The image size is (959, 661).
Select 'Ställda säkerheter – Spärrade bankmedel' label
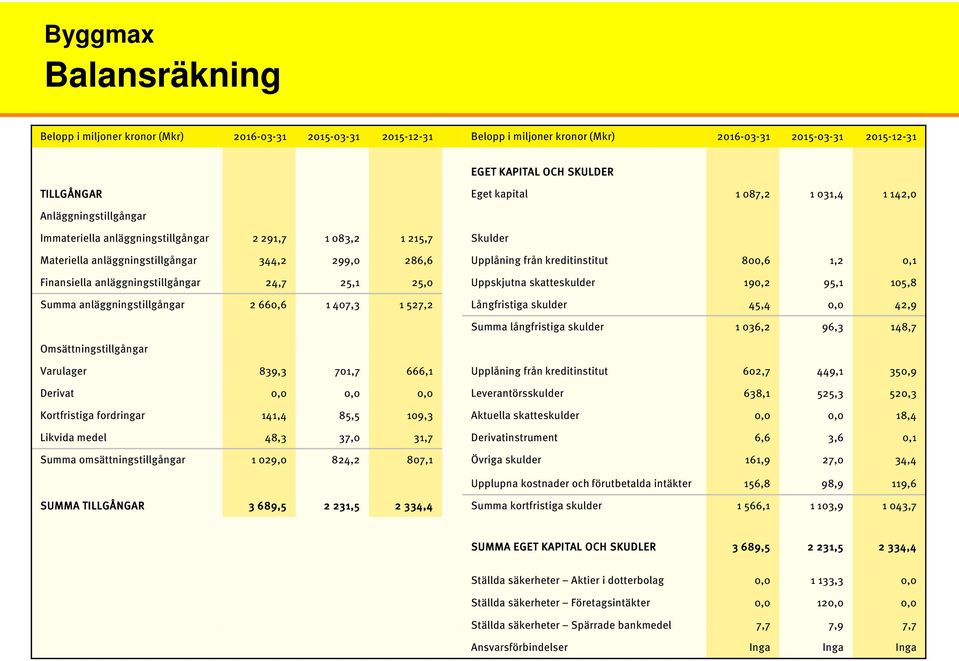(x=571, y=625)
